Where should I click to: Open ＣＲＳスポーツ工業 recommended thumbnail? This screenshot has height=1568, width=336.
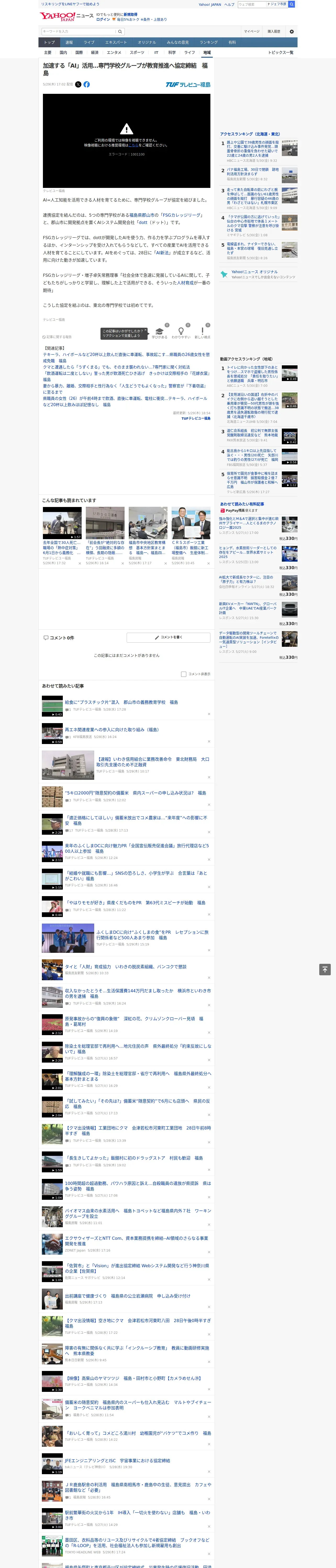point(191,523)
